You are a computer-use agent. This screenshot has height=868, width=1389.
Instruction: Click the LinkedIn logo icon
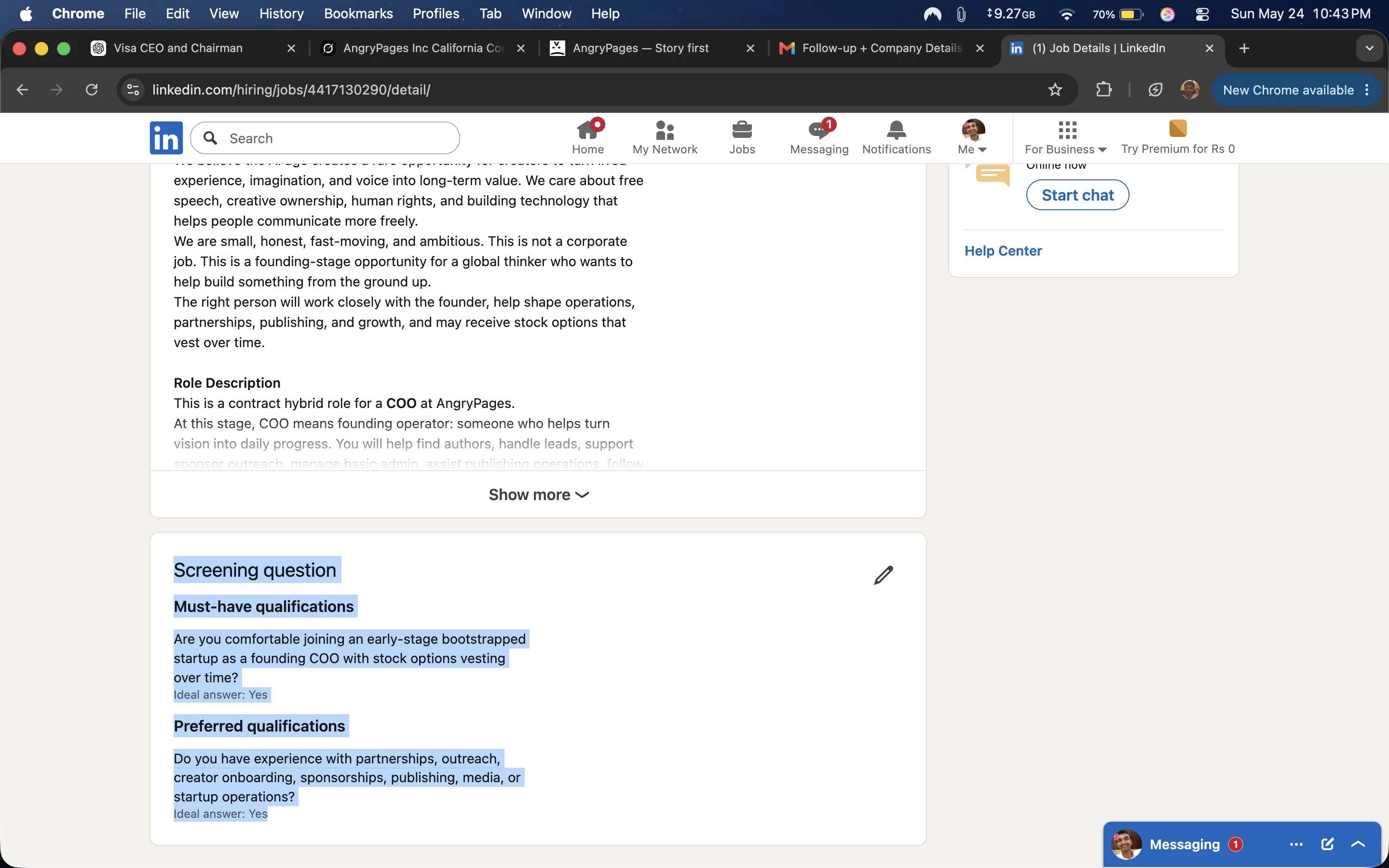(166, 138)
